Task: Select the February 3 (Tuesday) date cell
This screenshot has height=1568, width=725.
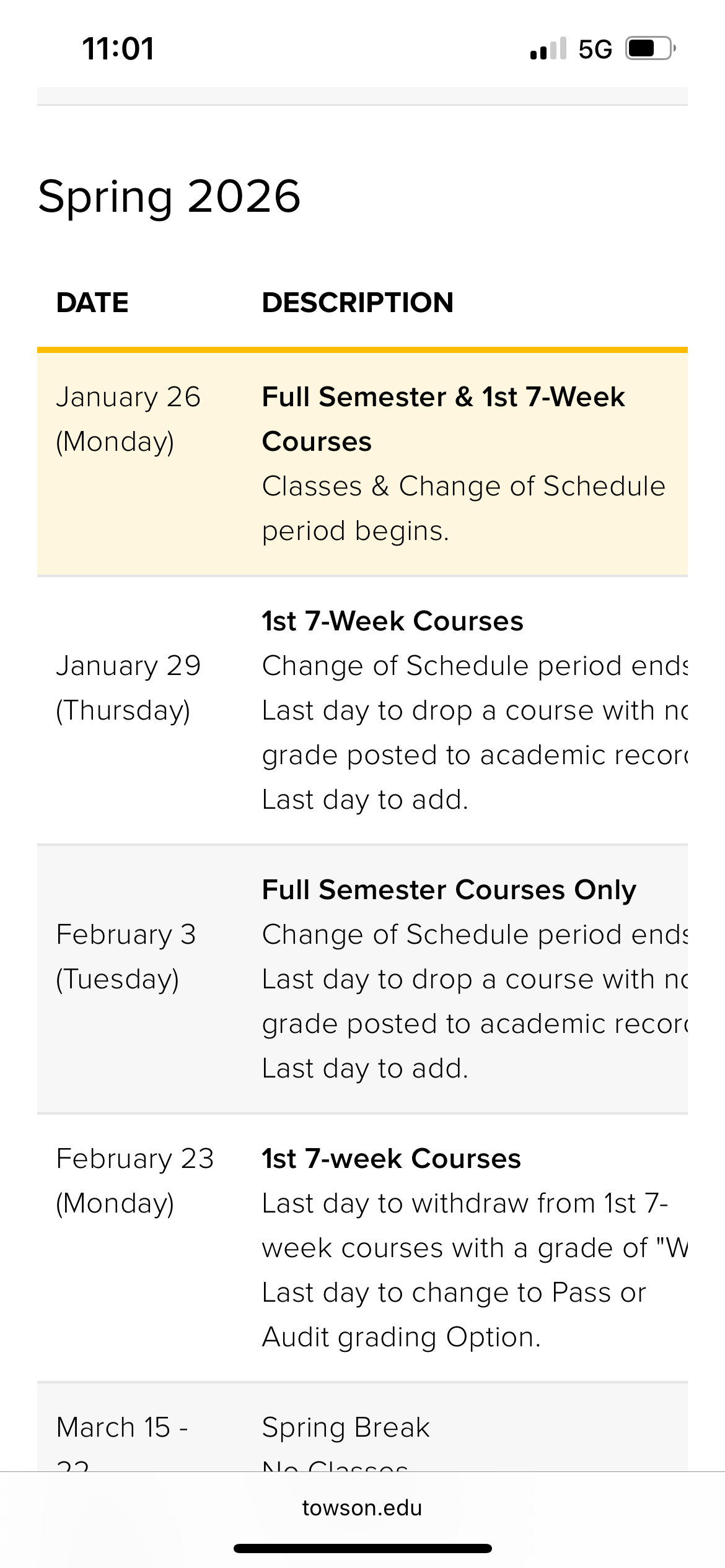Action: [x=126, y=957]
